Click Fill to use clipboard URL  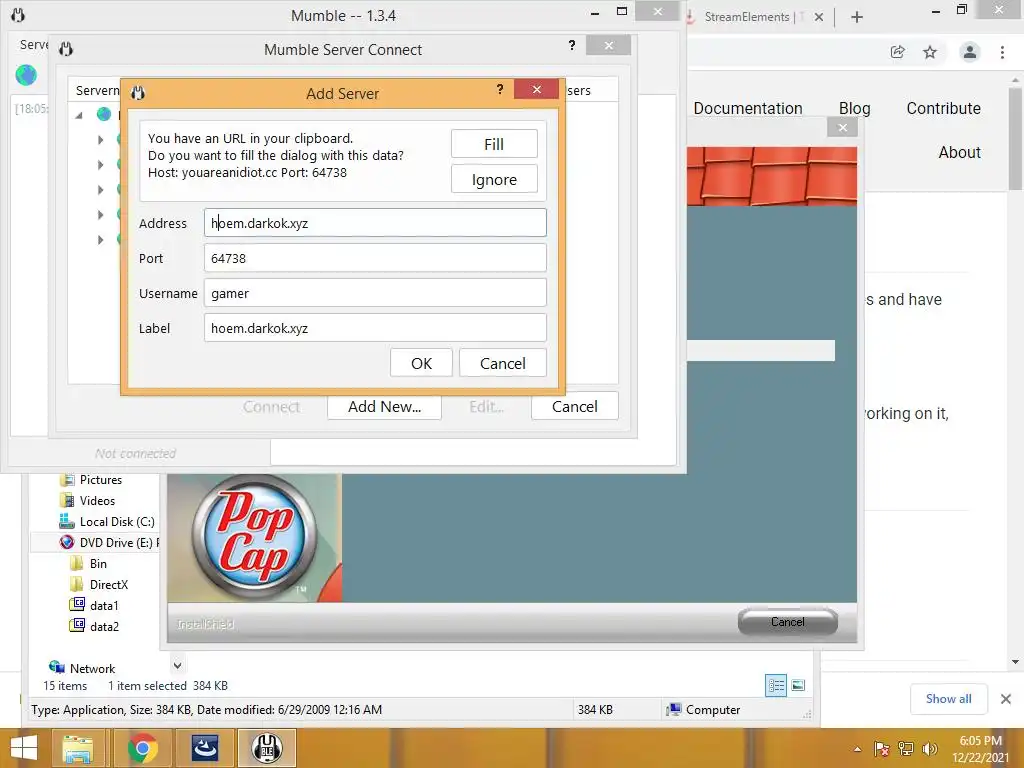[494, 144]
